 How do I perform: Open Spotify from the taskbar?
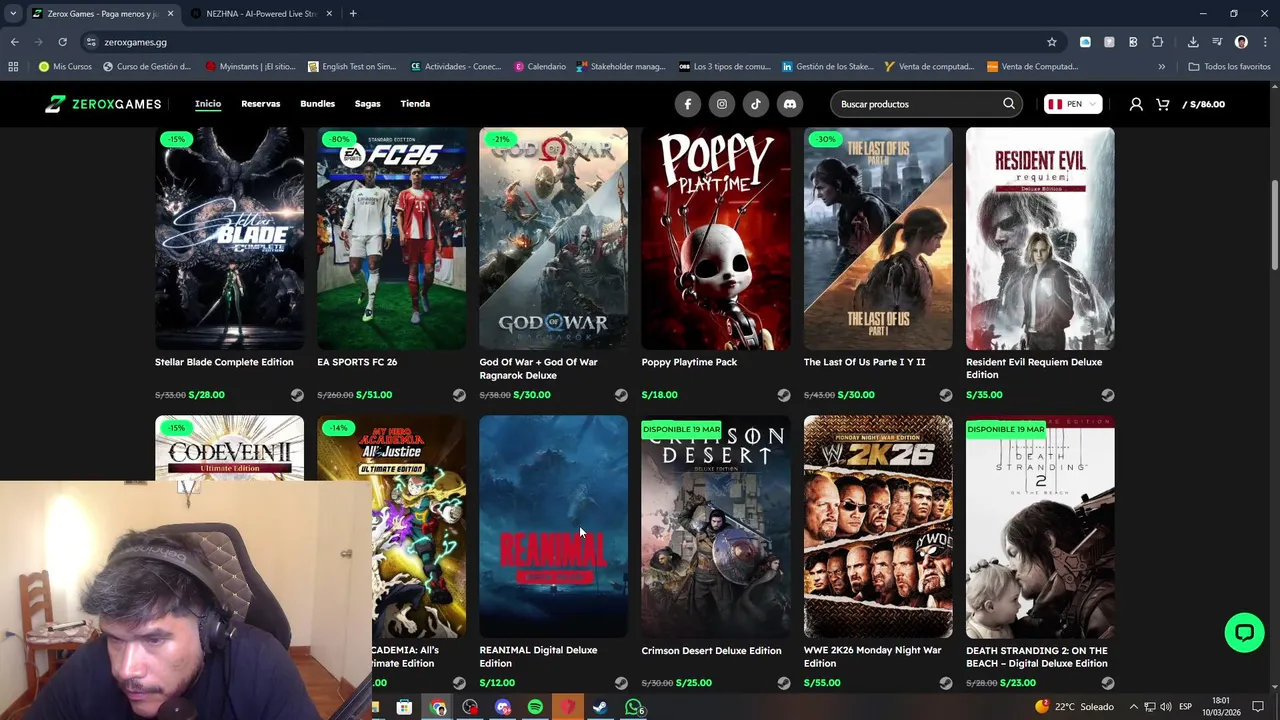535,707
